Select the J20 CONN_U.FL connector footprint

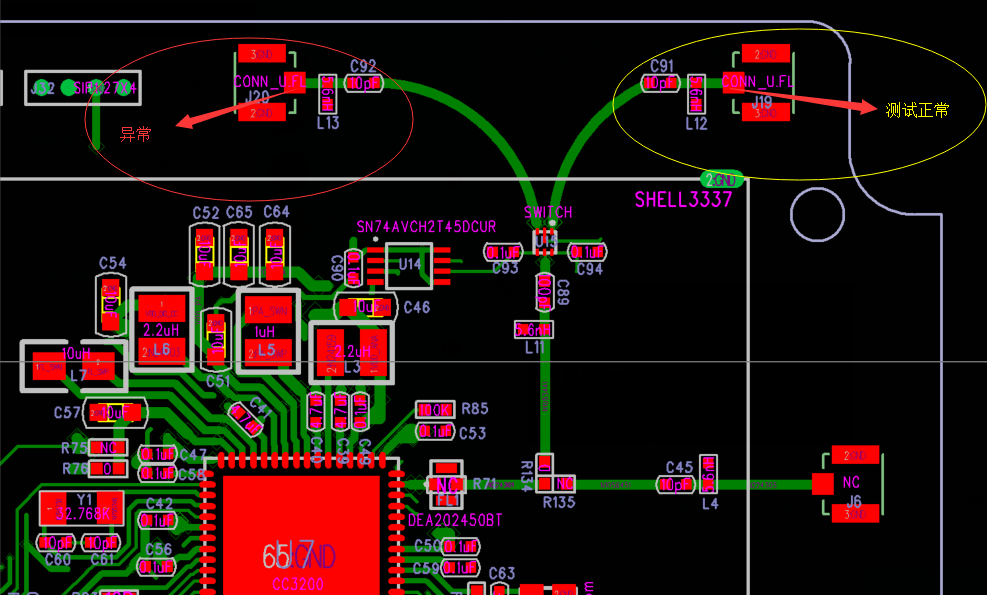tap(269, 83)
